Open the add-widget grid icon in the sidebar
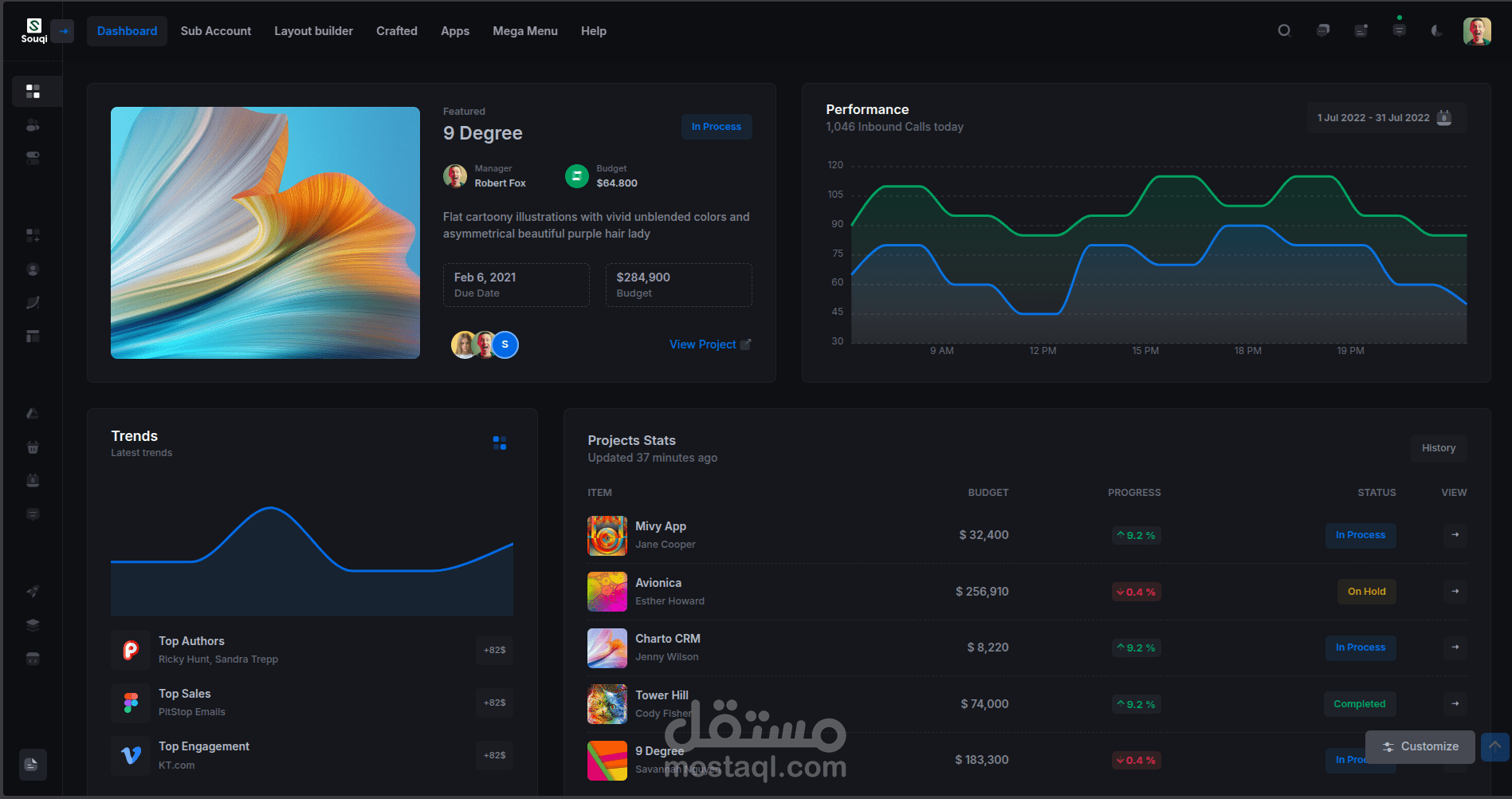The height and width of the screenshot is (799, 1512). point(33,235)
